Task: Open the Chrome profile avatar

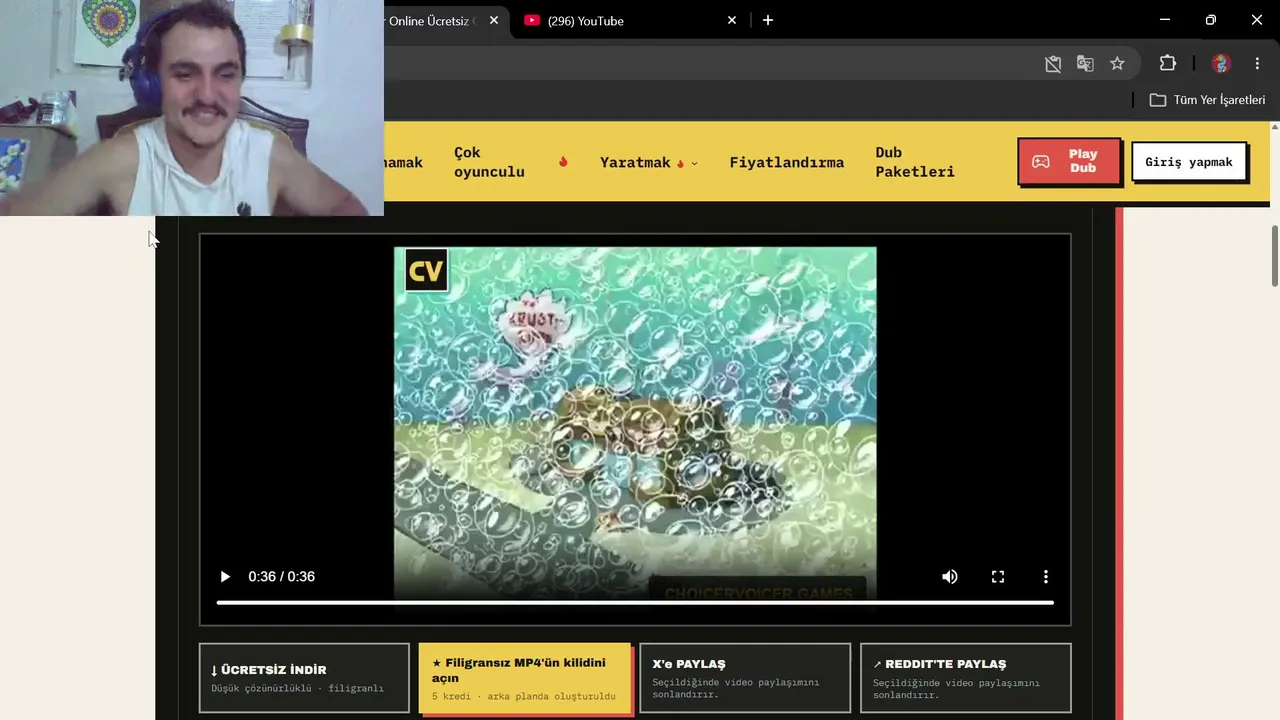Action: (1220, 64)
